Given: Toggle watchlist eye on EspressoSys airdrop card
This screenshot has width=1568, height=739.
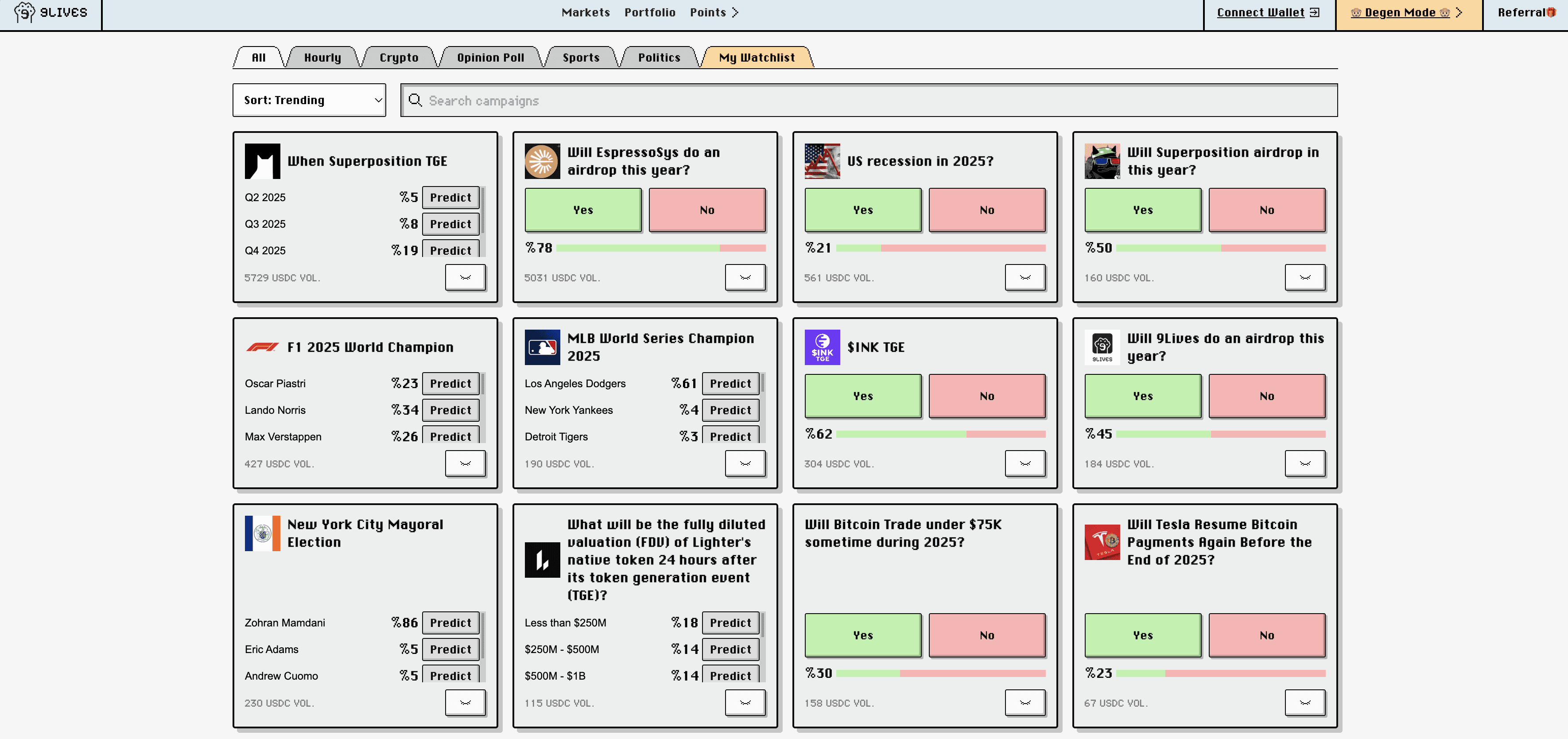Looking at the screenshot, I should pos(745,278).
